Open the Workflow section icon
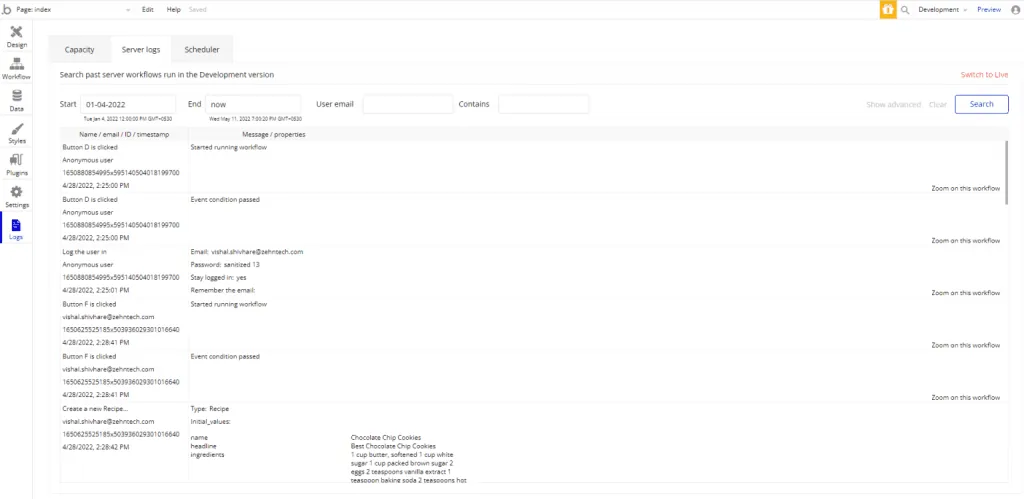Viewport: 1024px width, 499px height. click(x=16, y=69)
